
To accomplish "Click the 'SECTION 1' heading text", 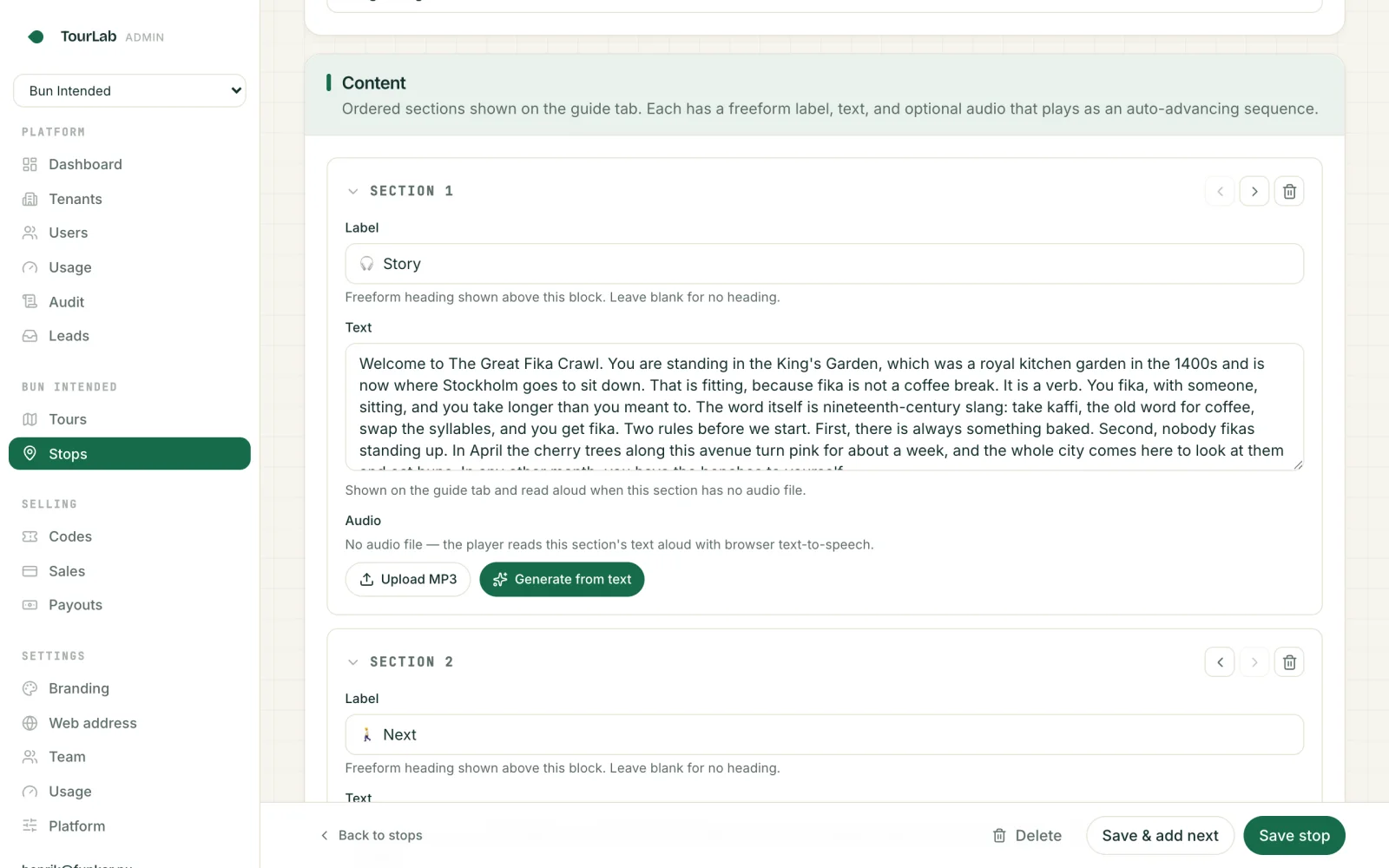I will 411,191.
